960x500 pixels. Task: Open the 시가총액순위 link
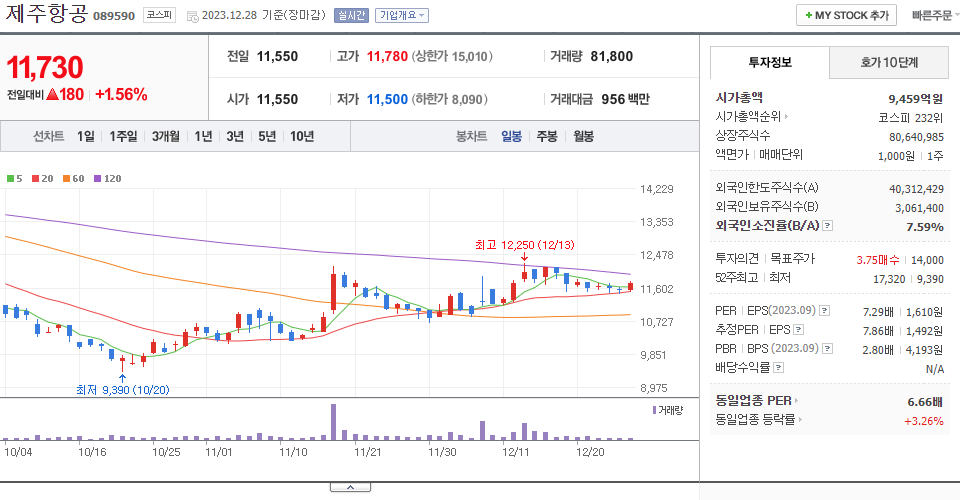[x=751, y=116]
